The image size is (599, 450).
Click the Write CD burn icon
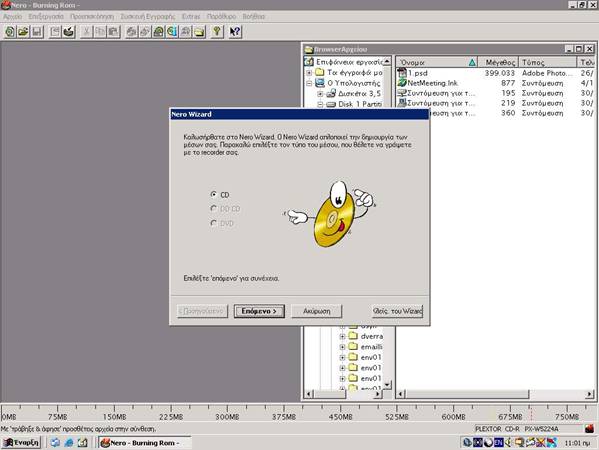click(x=69, y=31)
